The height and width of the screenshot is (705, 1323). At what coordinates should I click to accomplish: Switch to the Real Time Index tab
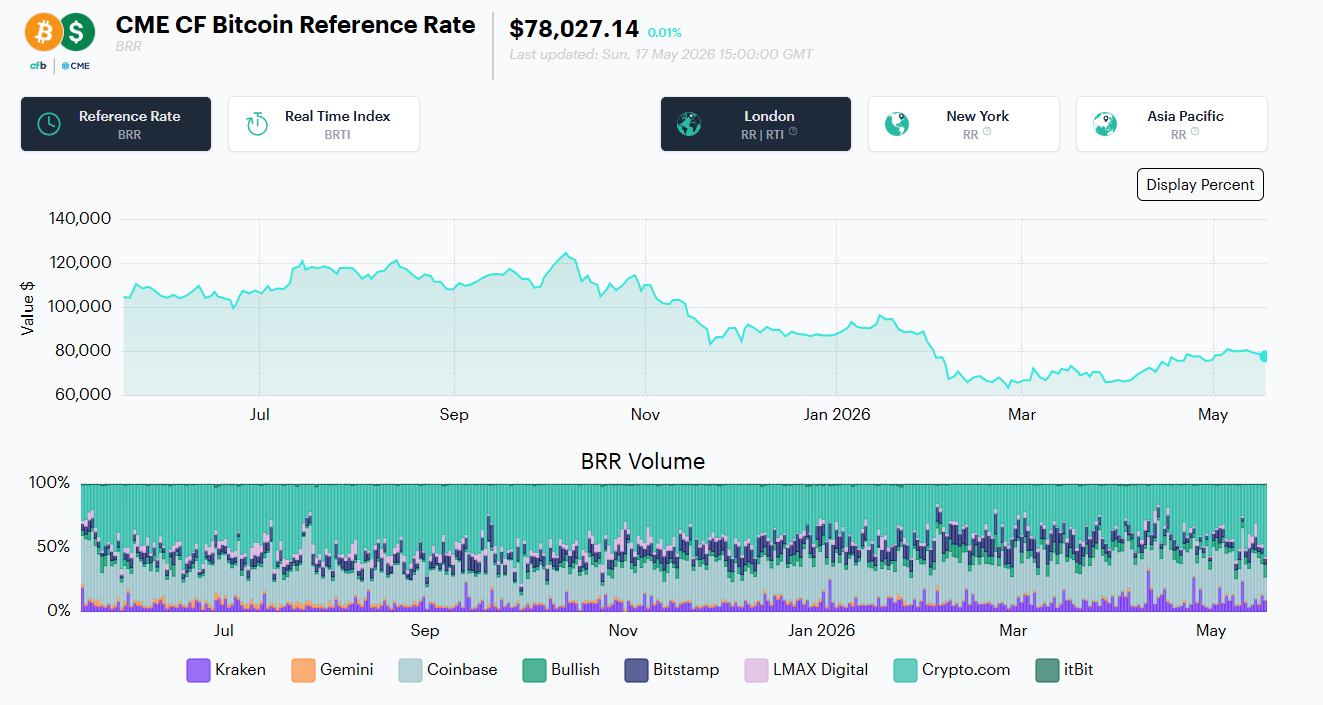coord(324,124)
